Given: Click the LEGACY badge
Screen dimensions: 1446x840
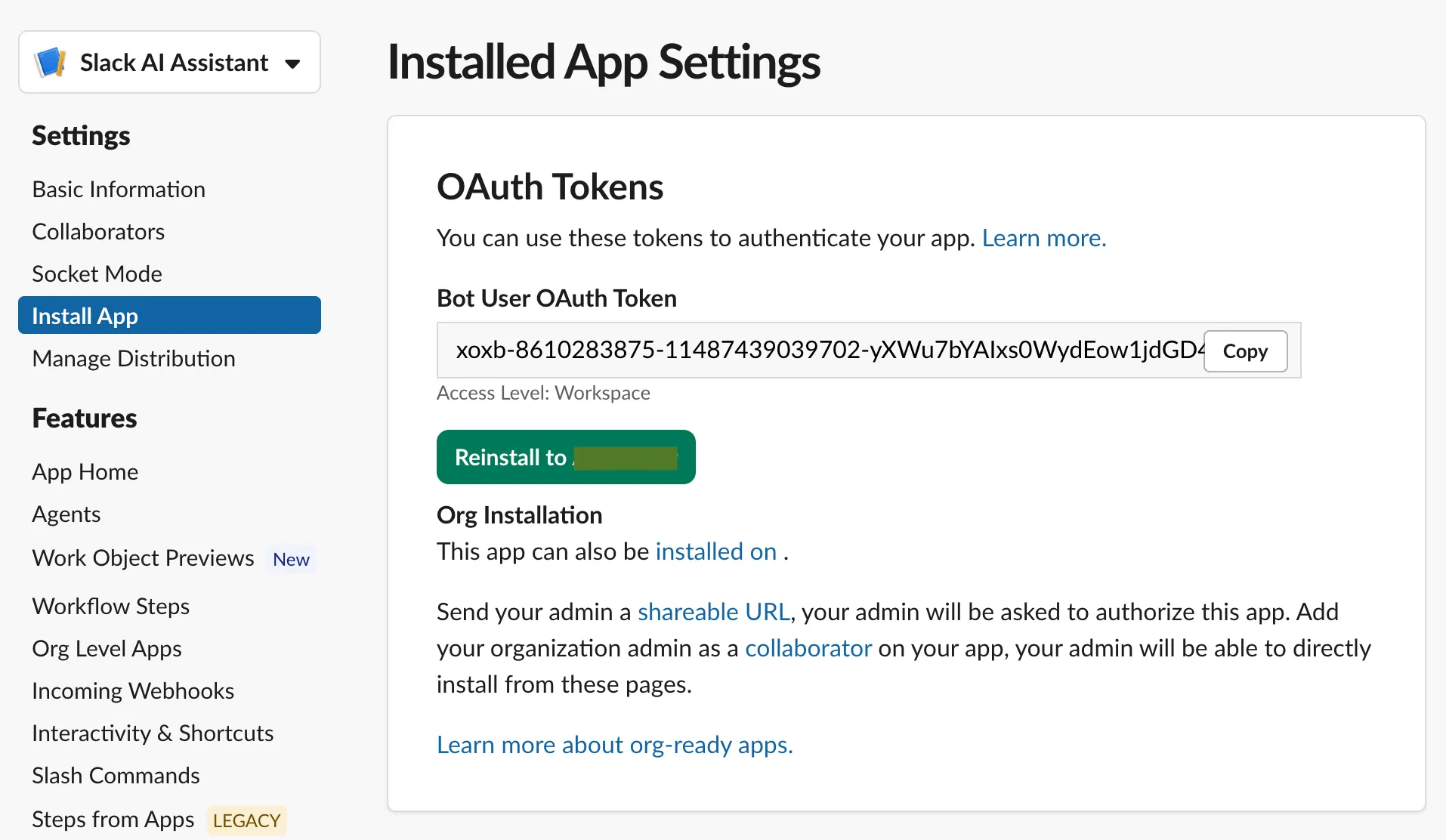Looking at the screenshot, I should (246, 820).
